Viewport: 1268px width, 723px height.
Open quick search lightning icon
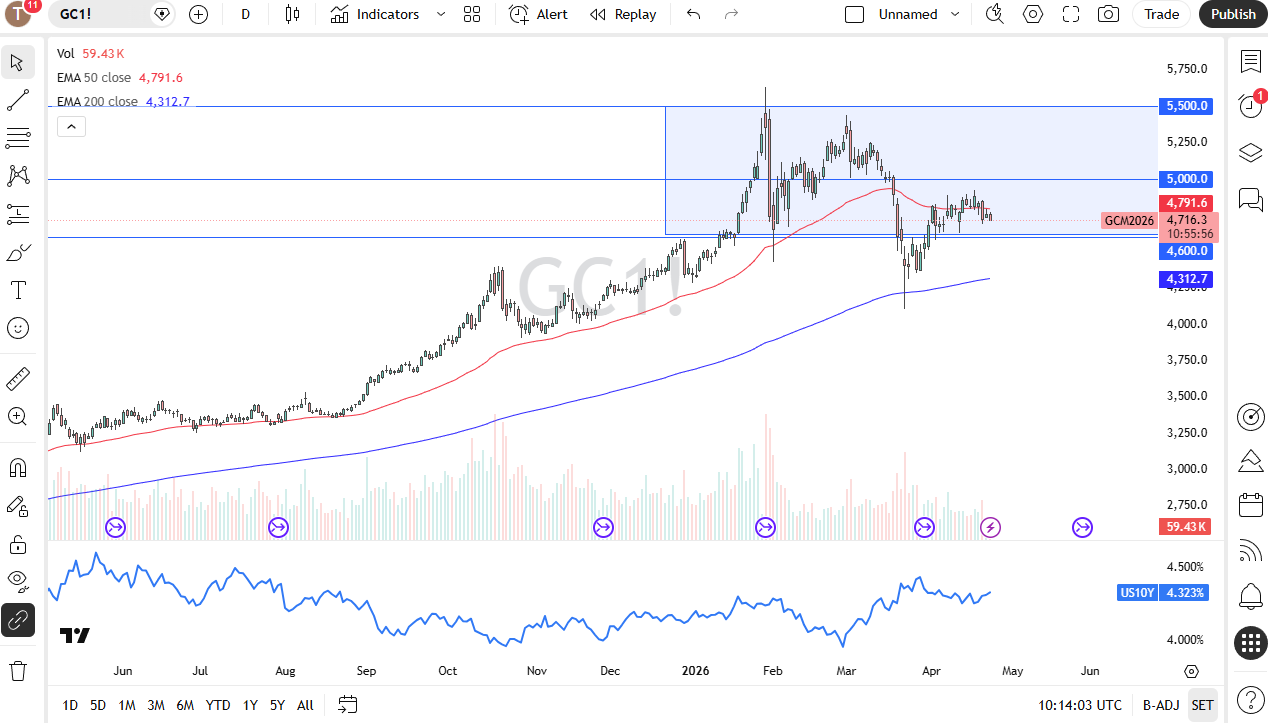pyautogui.click(x=994, y=14)
